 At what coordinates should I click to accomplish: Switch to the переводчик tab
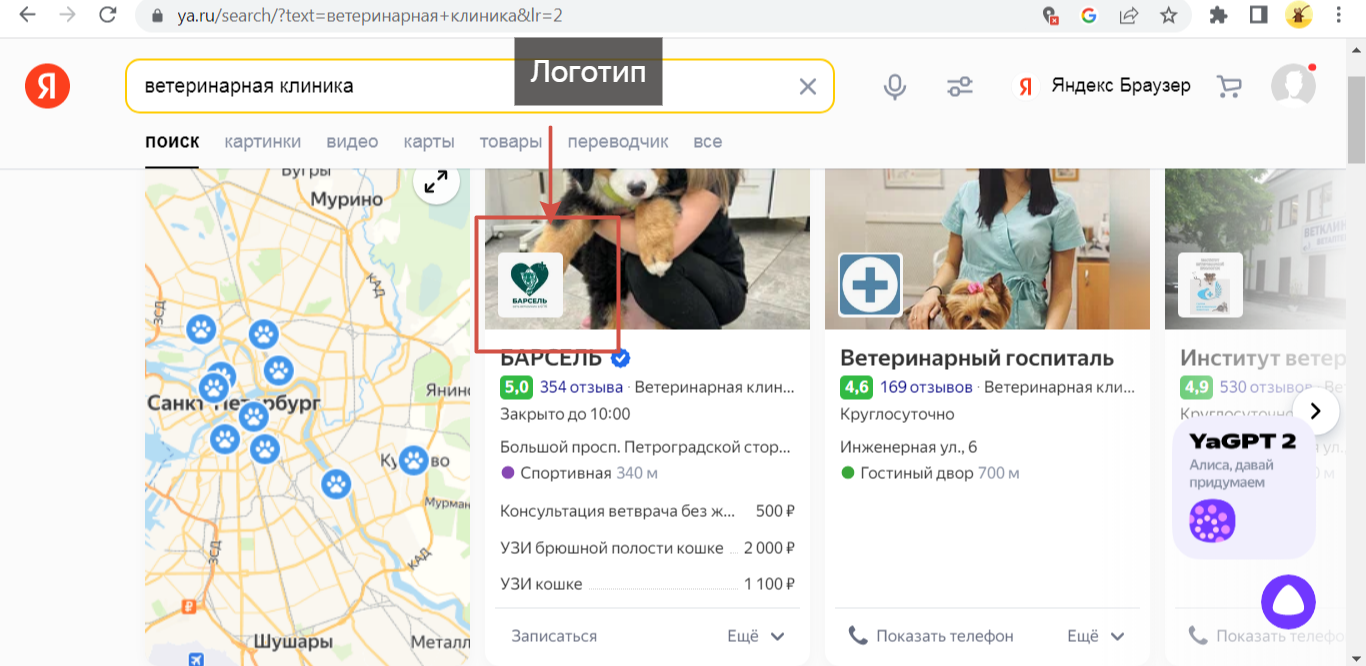click(x=618, y=141)
